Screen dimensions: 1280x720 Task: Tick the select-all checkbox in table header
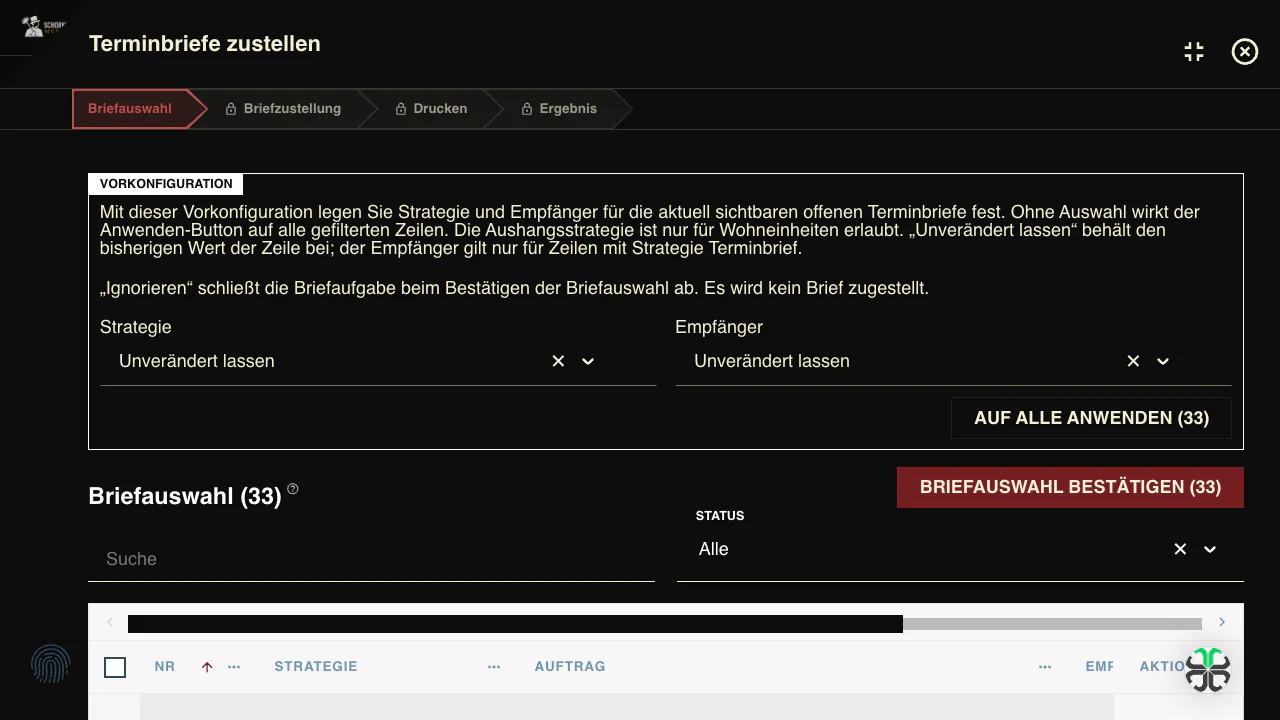click(115, 667)
